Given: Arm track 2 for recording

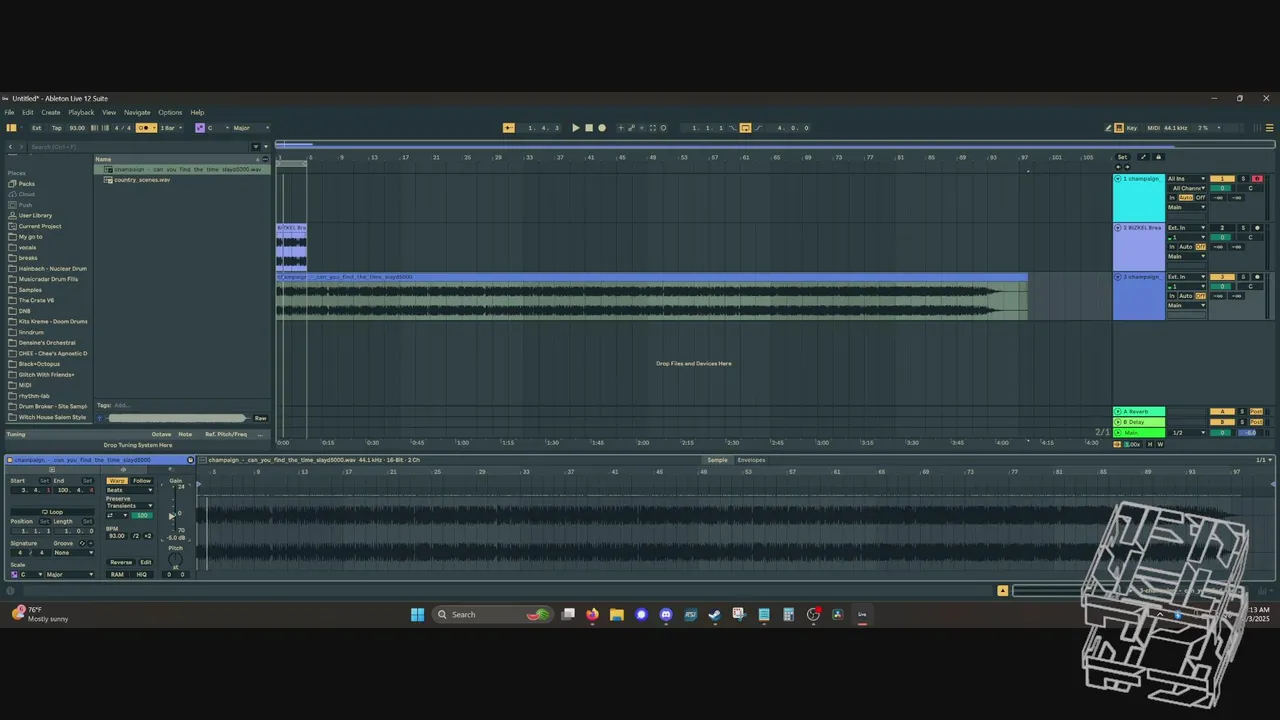Looking at the screenshot, I should point(1257,228).
